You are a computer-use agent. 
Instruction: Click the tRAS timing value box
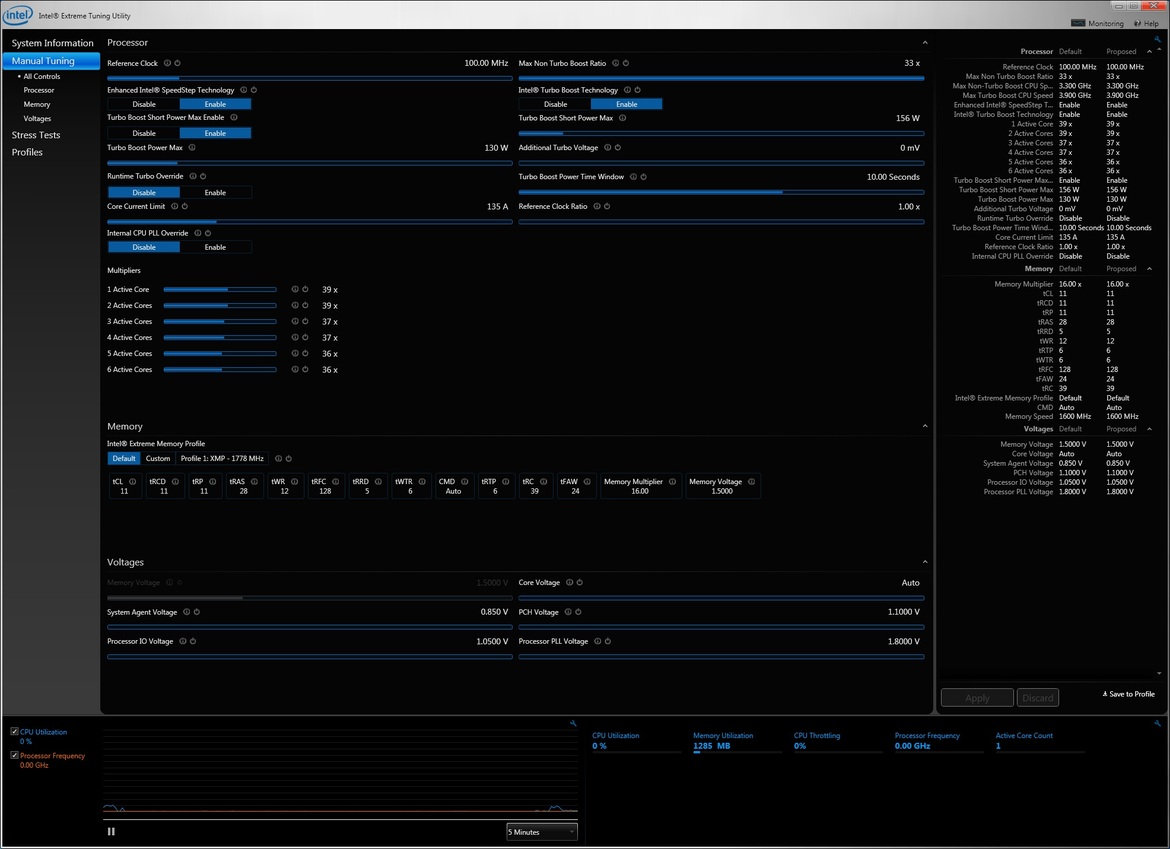(243, 486)
